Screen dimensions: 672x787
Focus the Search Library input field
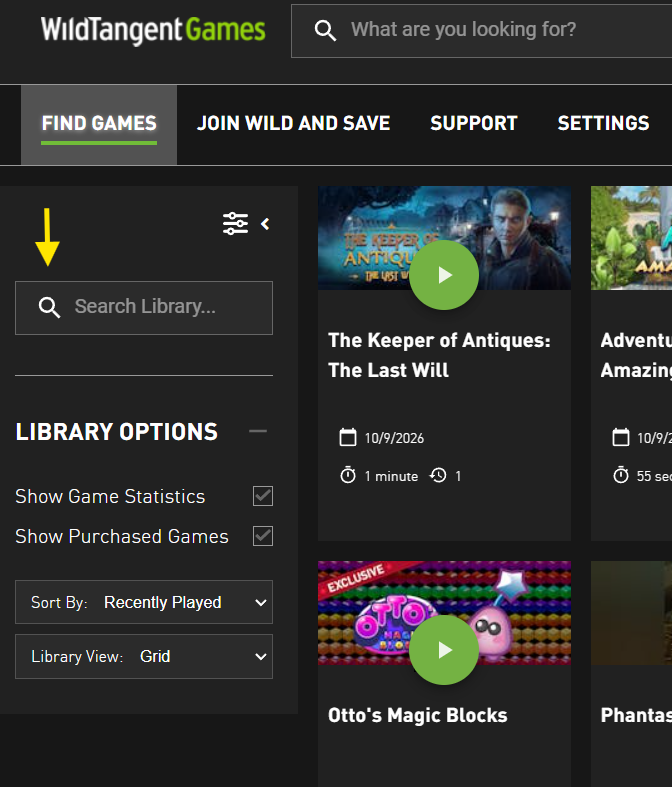click(x=144, y=308)
